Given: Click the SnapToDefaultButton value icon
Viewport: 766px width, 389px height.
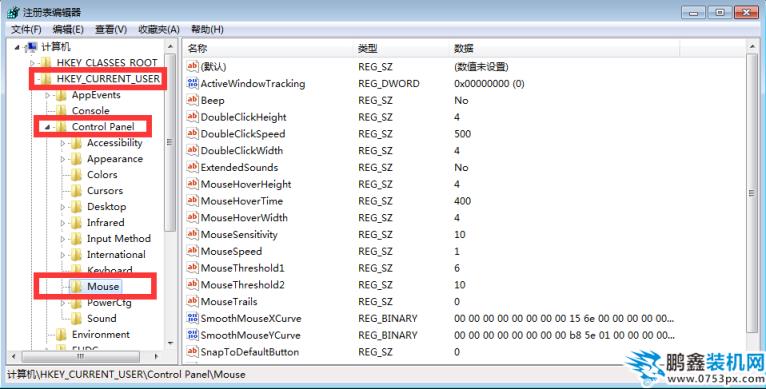Looking at the screenshot, I should point(192,352).
